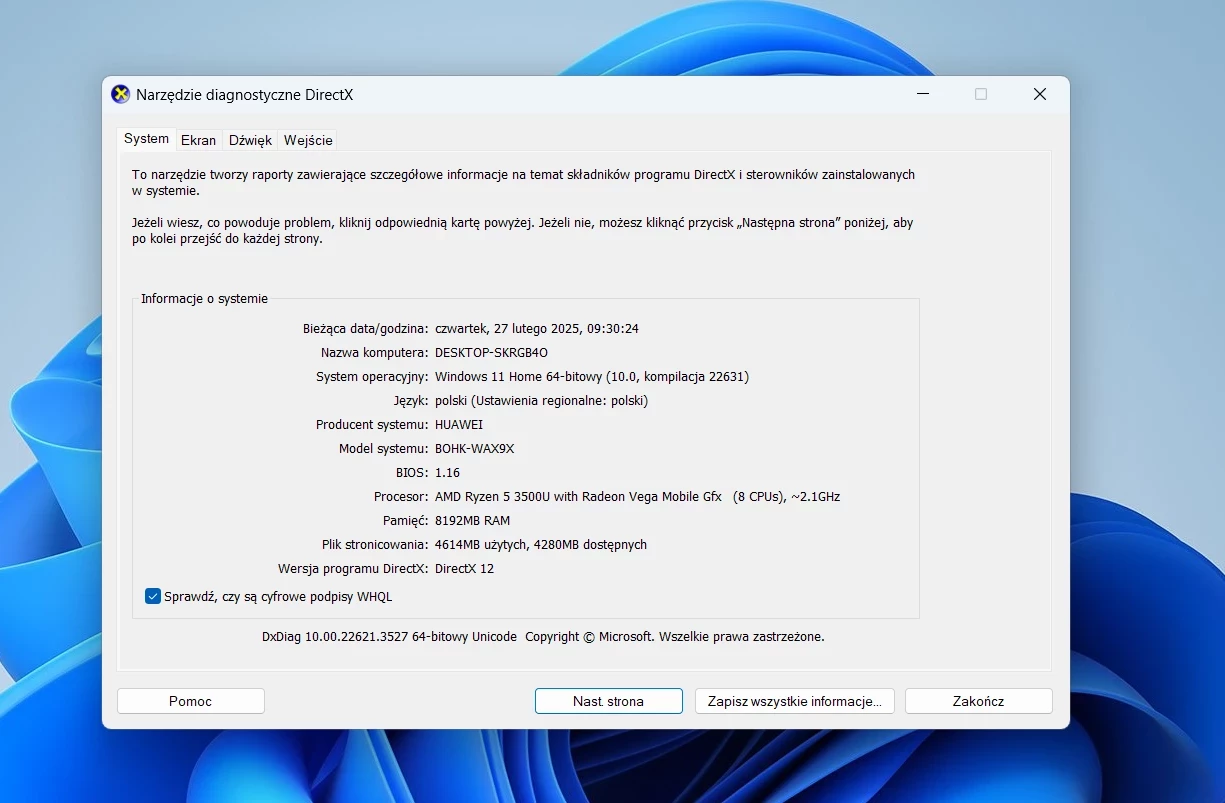The height and width of the screenshot is (803, 1225).
Task: Click system model BOHK-WAX9X
Action: pyautogui.click(x=474, y=448)
